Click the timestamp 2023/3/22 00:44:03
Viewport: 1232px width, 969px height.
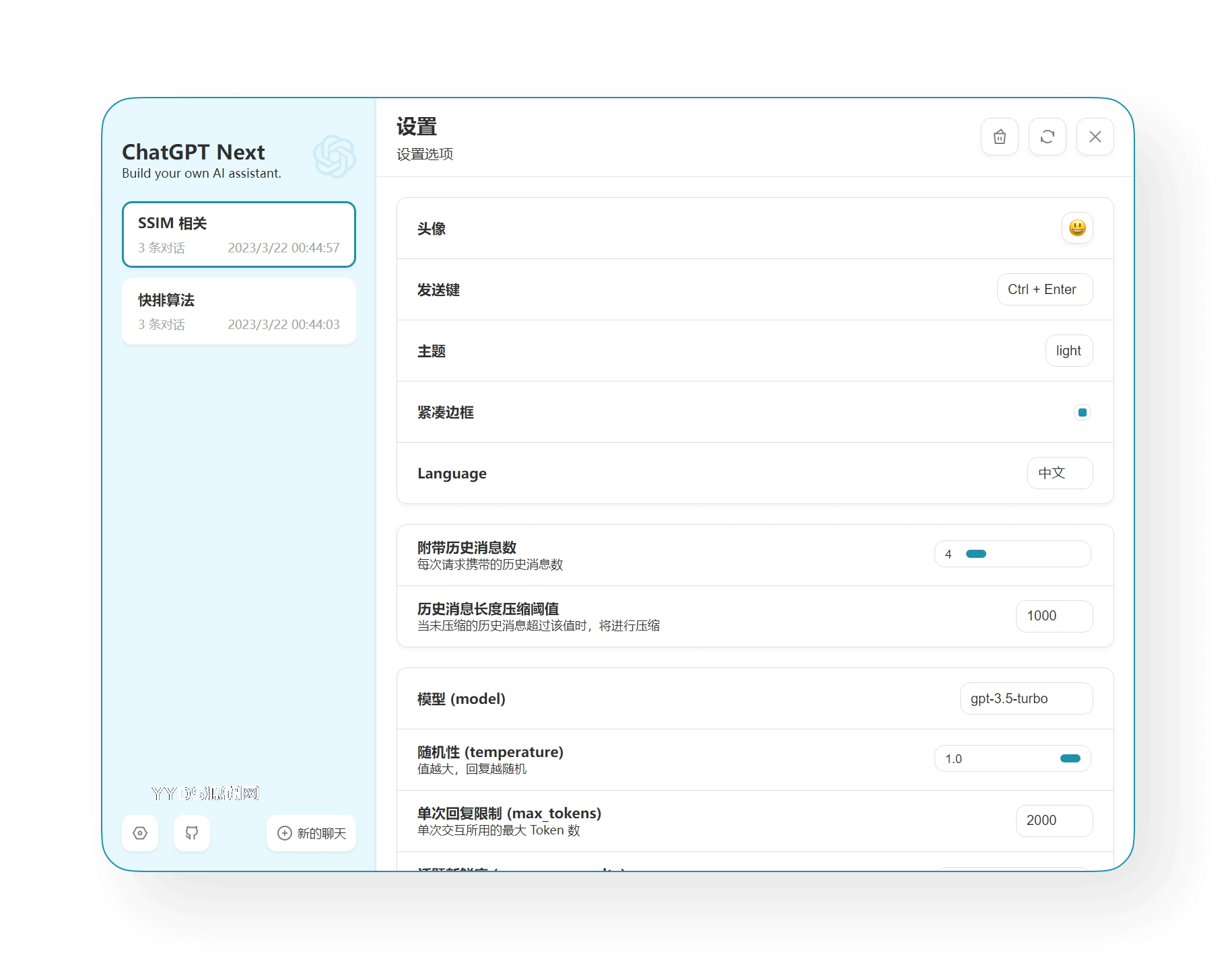(283, 324)
